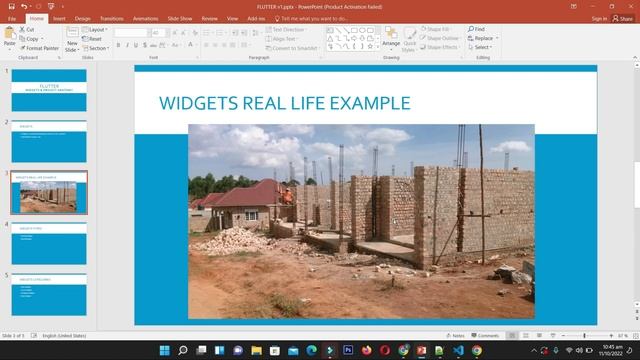
Task: Select the construction site picture on slide
Action: click(x=361, y=221)
